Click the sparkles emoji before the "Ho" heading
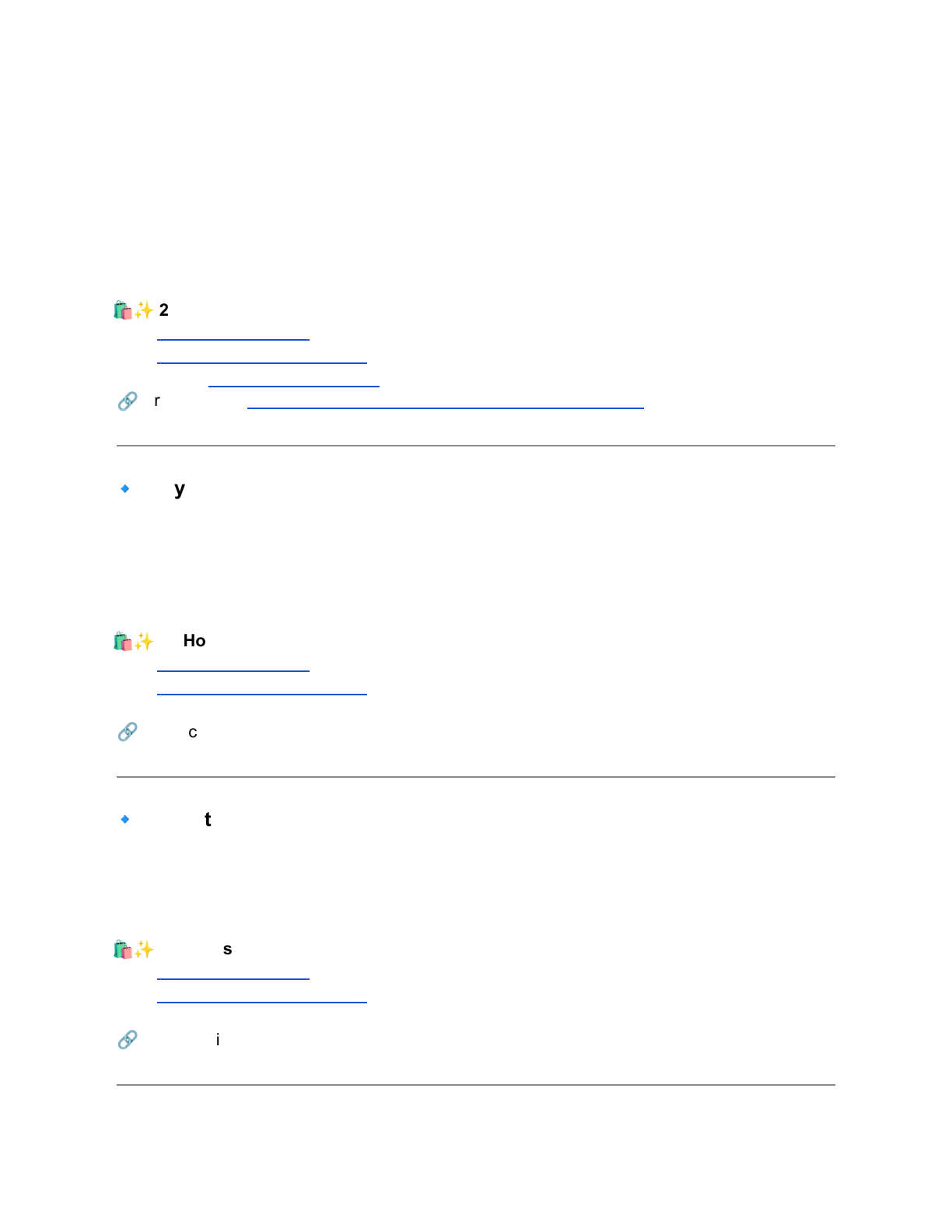This screenshot has height=1232, width=952. [x=144, y=642]
